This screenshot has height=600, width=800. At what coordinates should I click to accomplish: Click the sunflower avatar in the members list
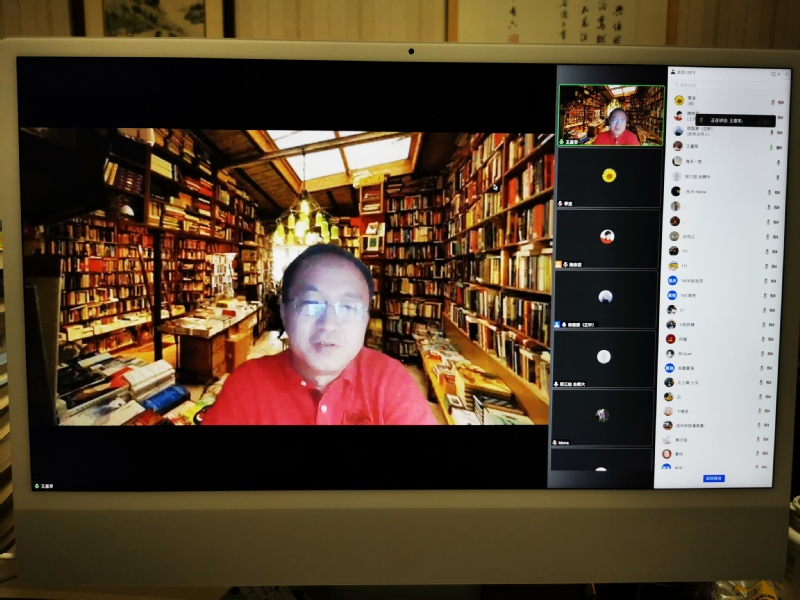(679, 100)
